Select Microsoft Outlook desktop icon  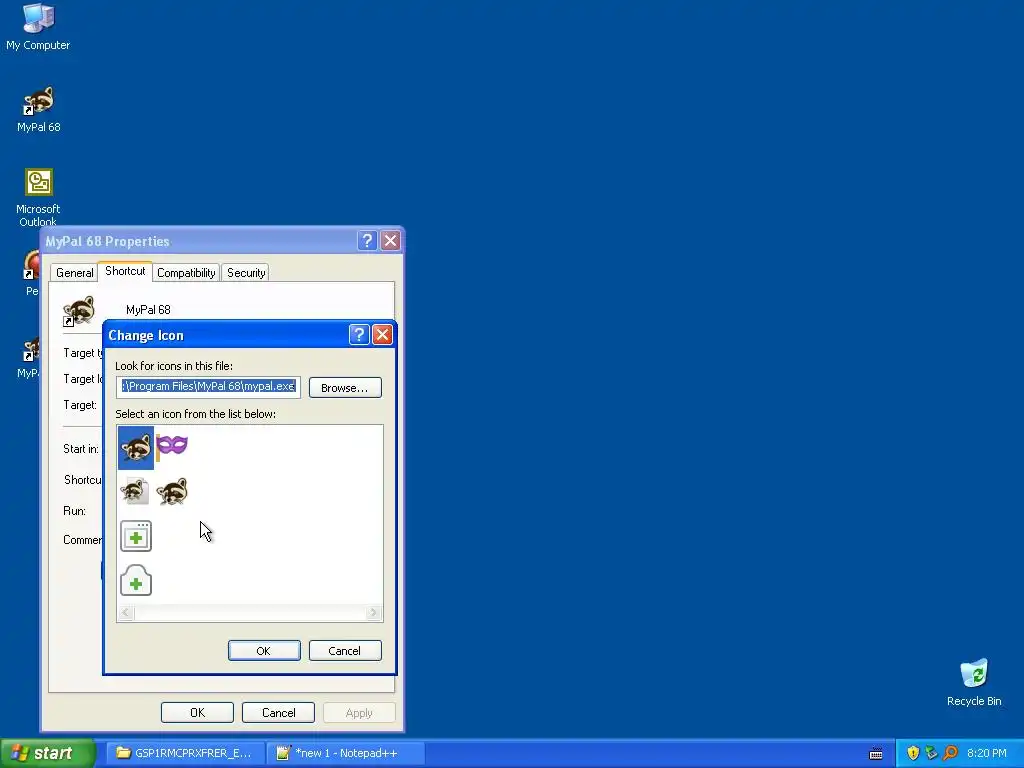pos(38,196)
